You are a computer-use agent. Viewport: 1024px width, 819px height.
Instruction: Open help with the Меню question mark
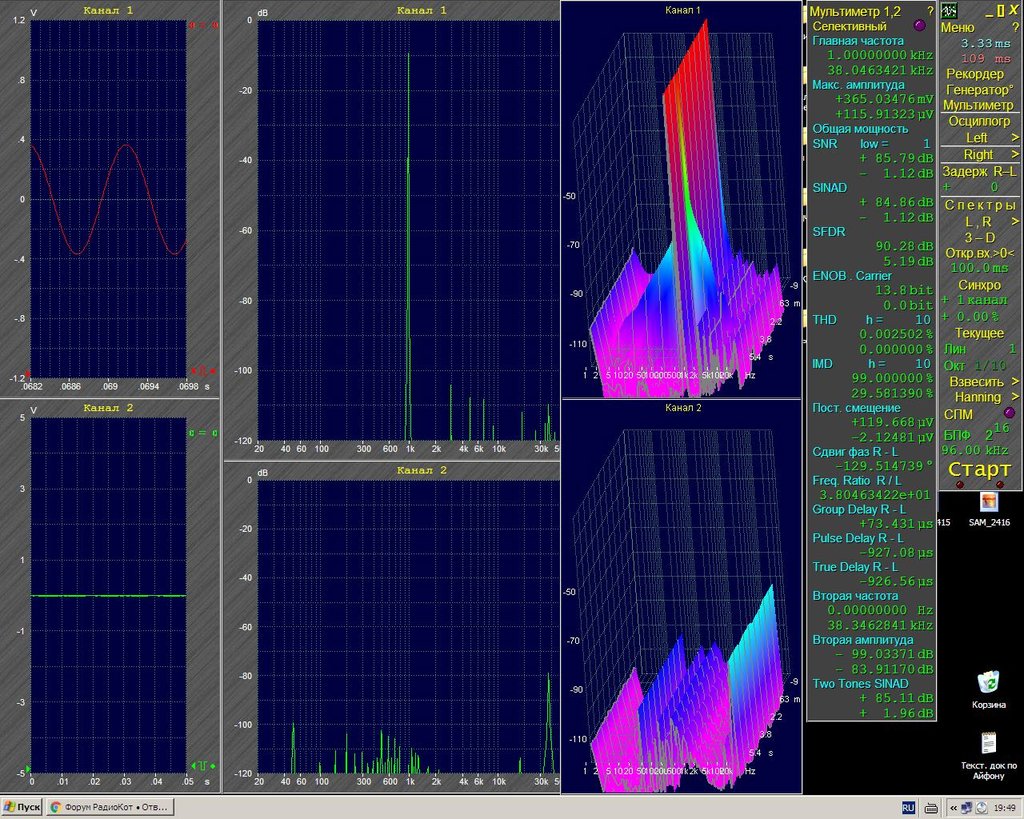point(1015,27)
